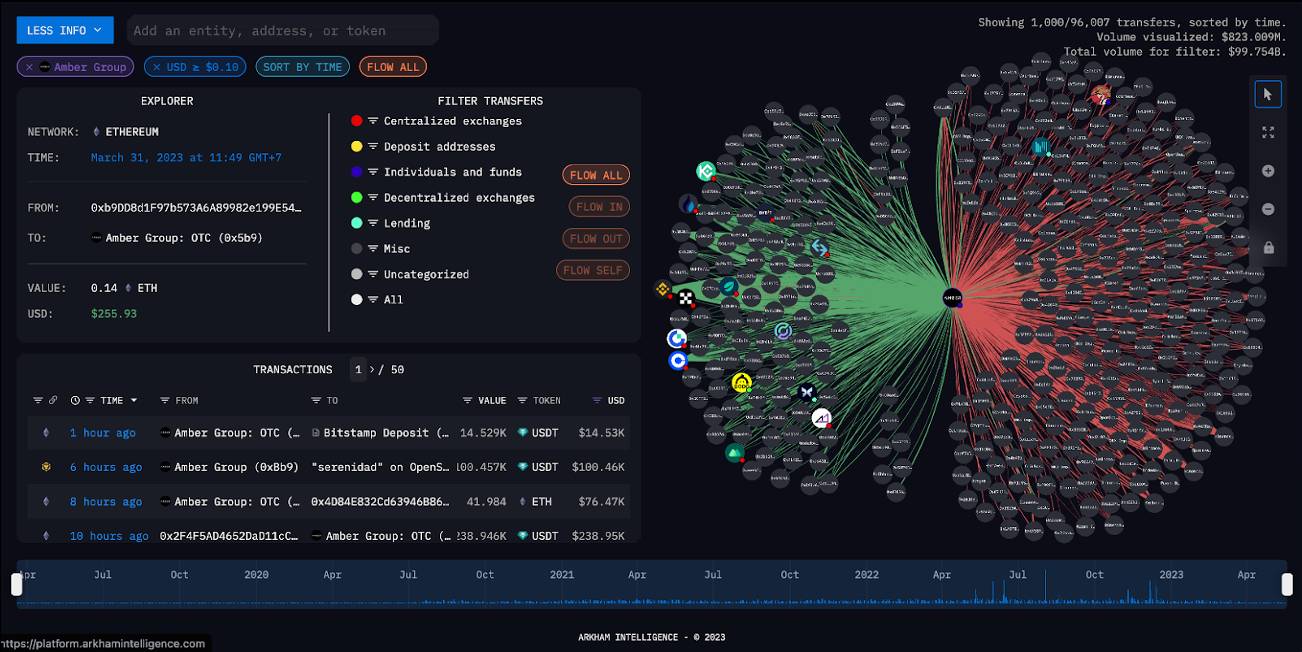The height and width of the screenshot is (652, 1302).
Task: Click the Ethereum icon in the 1 hour ago row
Action: [45, 433]
